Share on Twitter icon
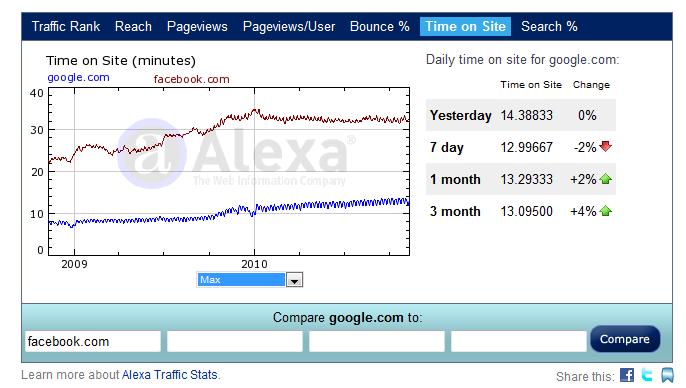 (647, 375)
